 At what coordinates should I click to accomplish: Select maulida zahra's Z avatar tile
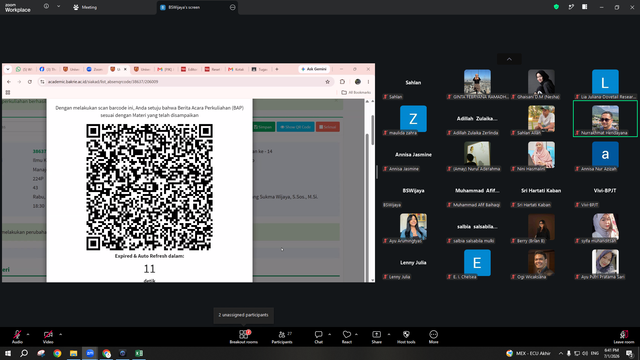coord(413,119)
